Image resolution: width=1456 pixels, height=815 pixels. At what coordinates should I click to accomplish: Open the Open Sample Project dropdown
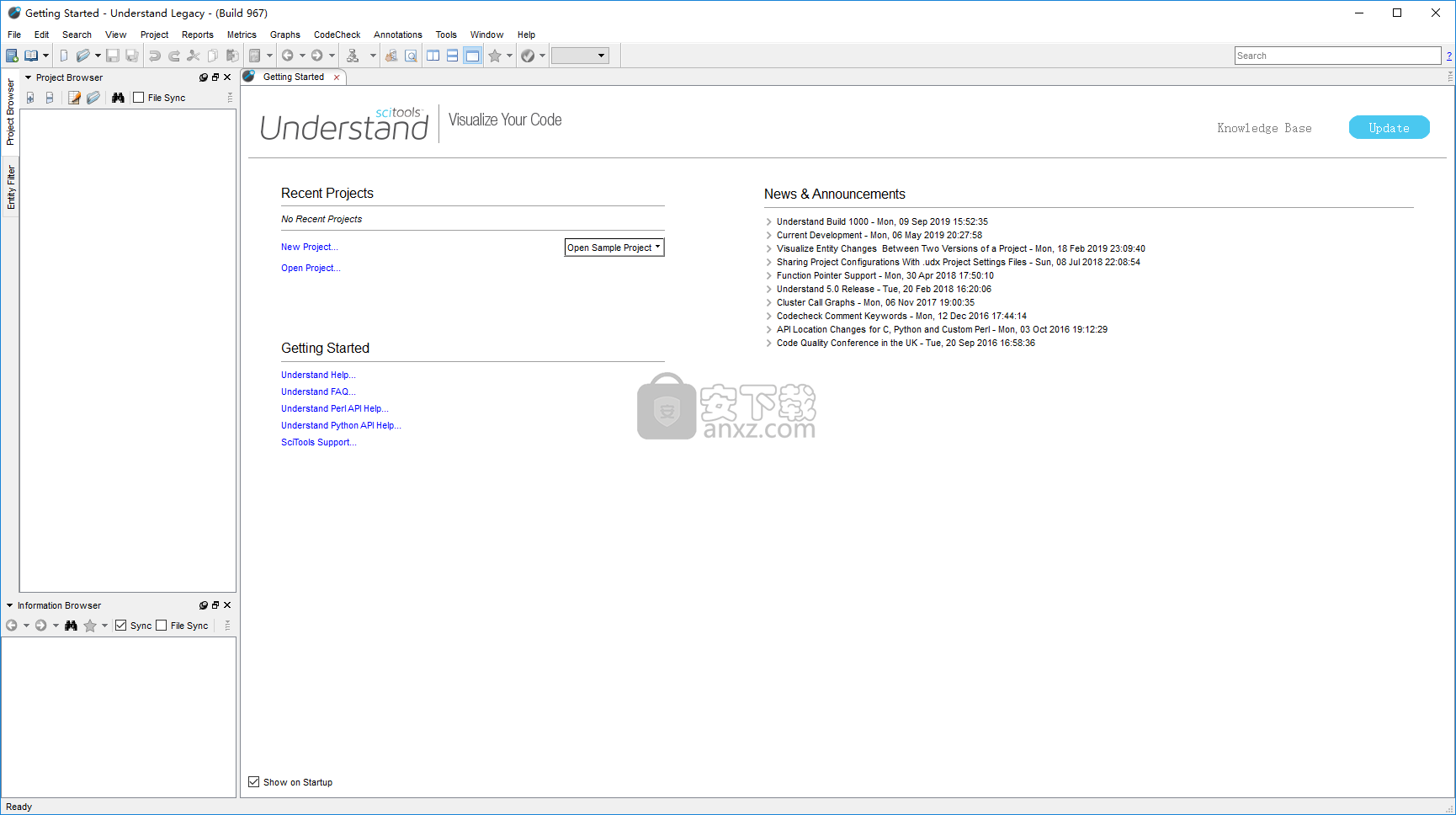[x=614, y=248]
